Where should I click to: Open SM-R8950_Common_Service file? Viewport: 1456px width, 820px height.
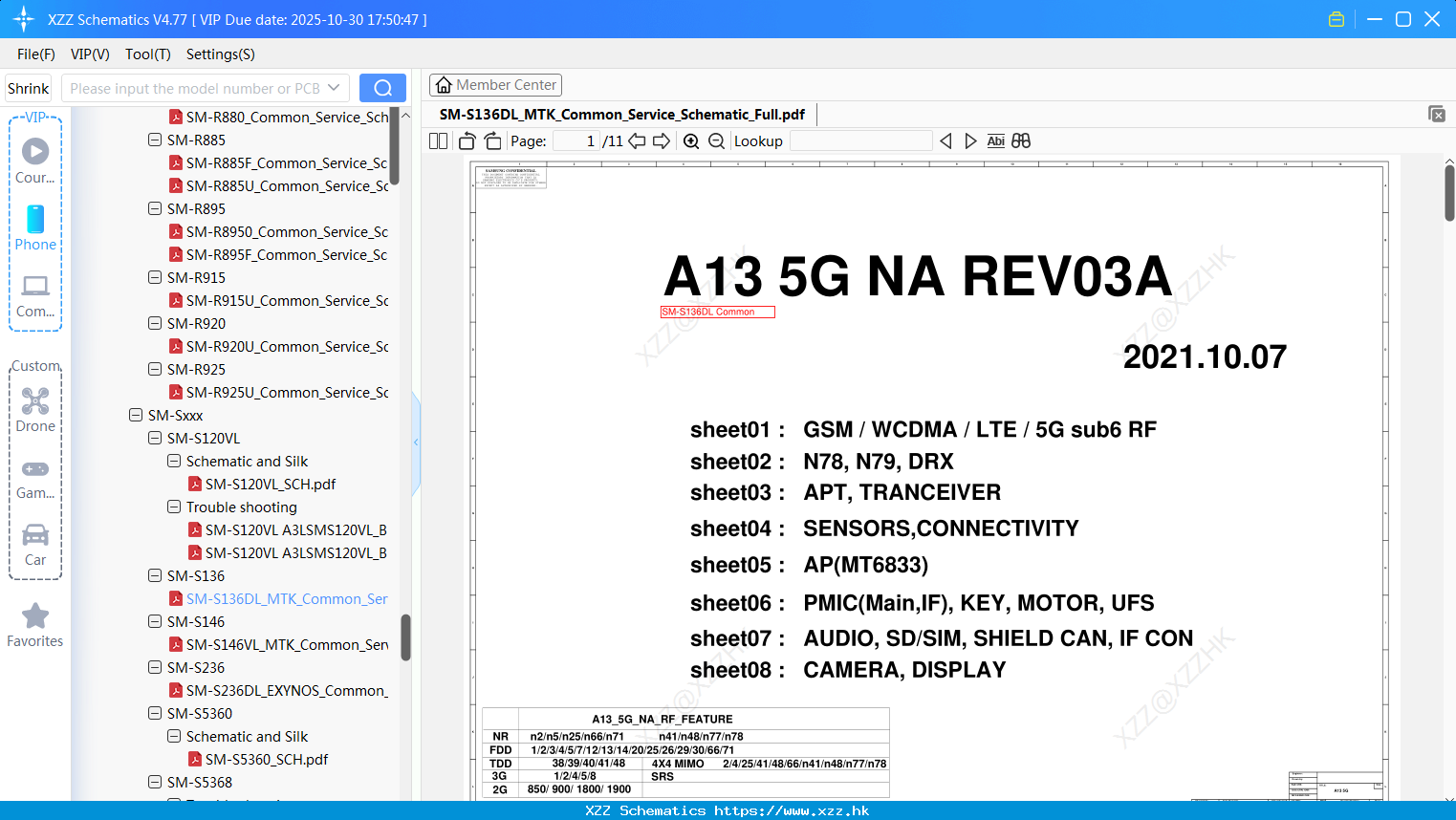click(x=278, y=231)
